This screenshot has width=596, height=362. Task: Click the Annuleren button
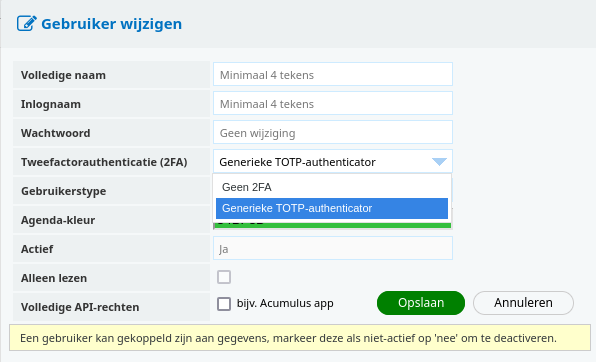coord(523,303)
